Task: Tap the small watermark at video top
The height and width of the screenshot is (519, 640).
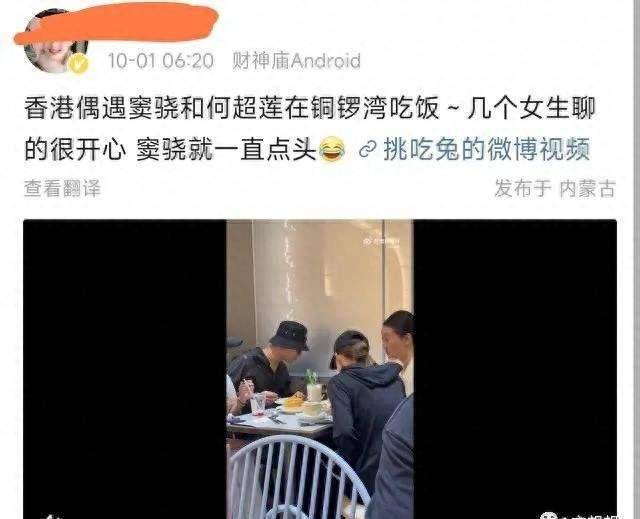Action: [x=382, y=242]
